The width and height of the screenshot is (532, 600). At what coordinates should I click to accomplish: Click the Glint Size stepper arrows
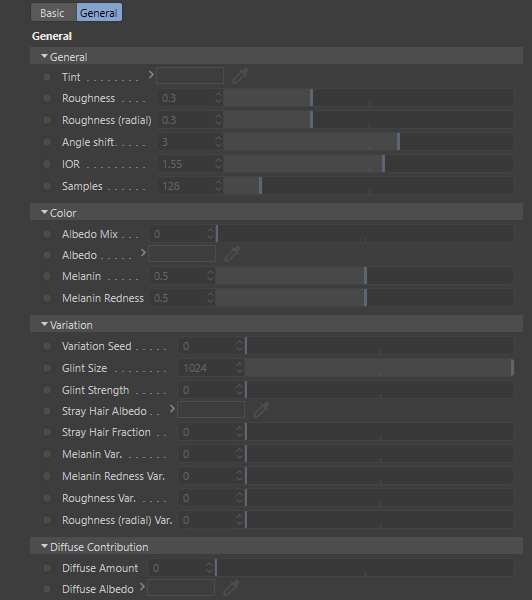(239, 368)
